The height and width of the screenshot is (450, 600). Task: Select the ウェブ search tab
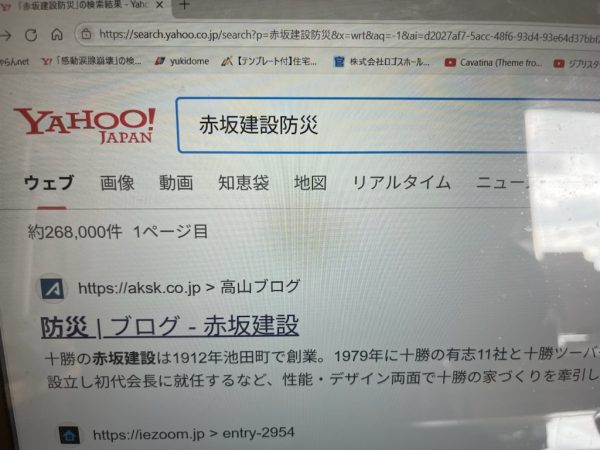49,183
